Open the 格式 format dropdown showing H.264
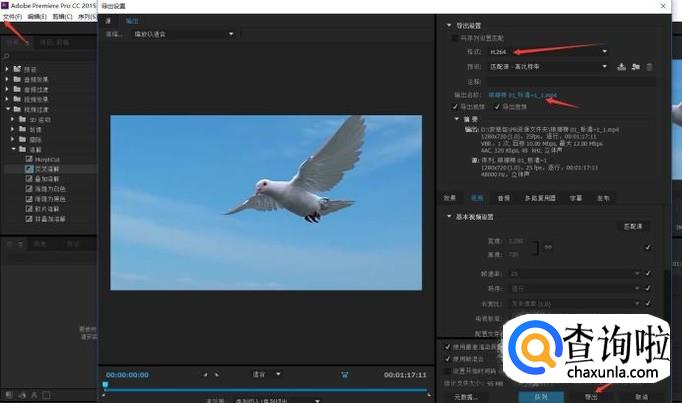Image resolution: width=682 pixels, height=403 pixels. click(548, 52)
